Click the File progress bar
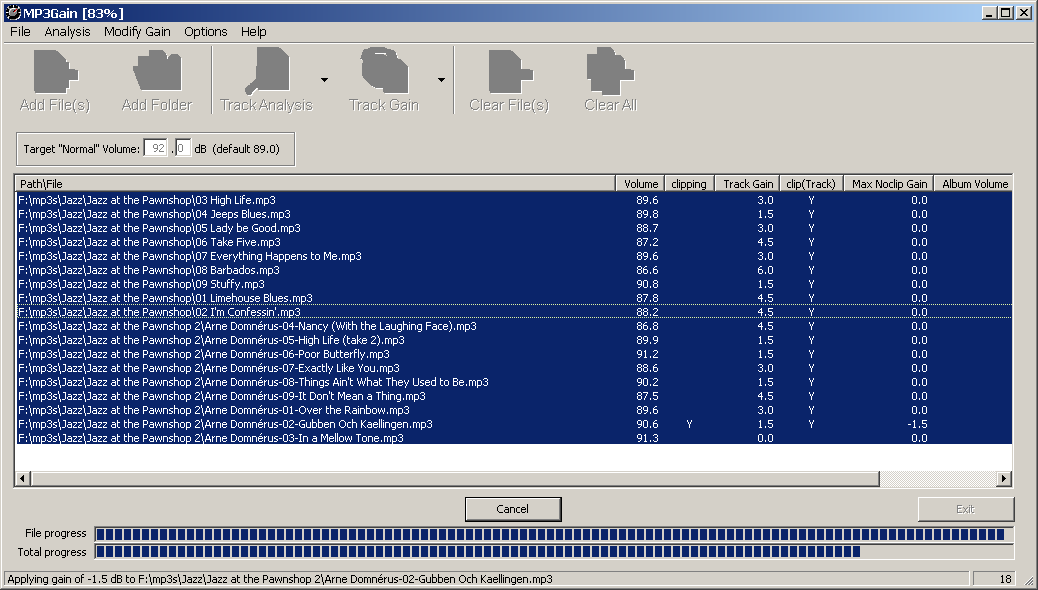This screenshot has width=1038, height=590. click(554, 534)
